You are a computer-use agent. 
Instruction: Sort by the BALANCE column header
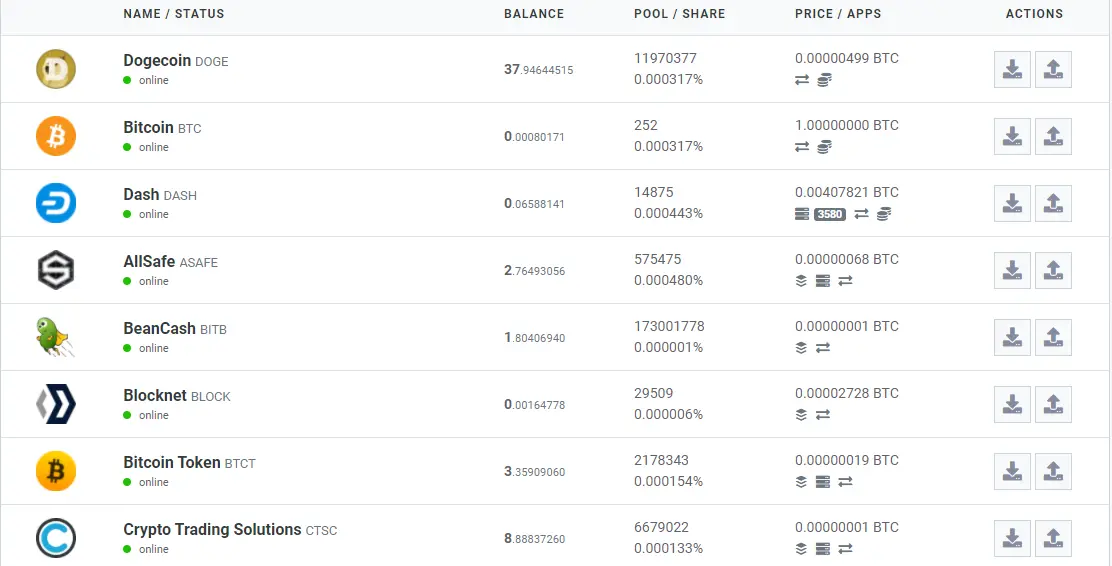(x=534, y=13)
